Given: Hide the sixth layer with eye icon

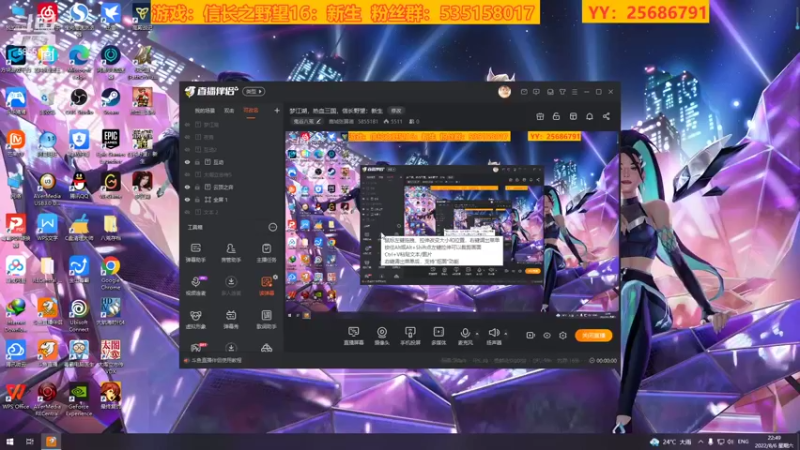Looking at the screenshot, I should coord(187,187).
